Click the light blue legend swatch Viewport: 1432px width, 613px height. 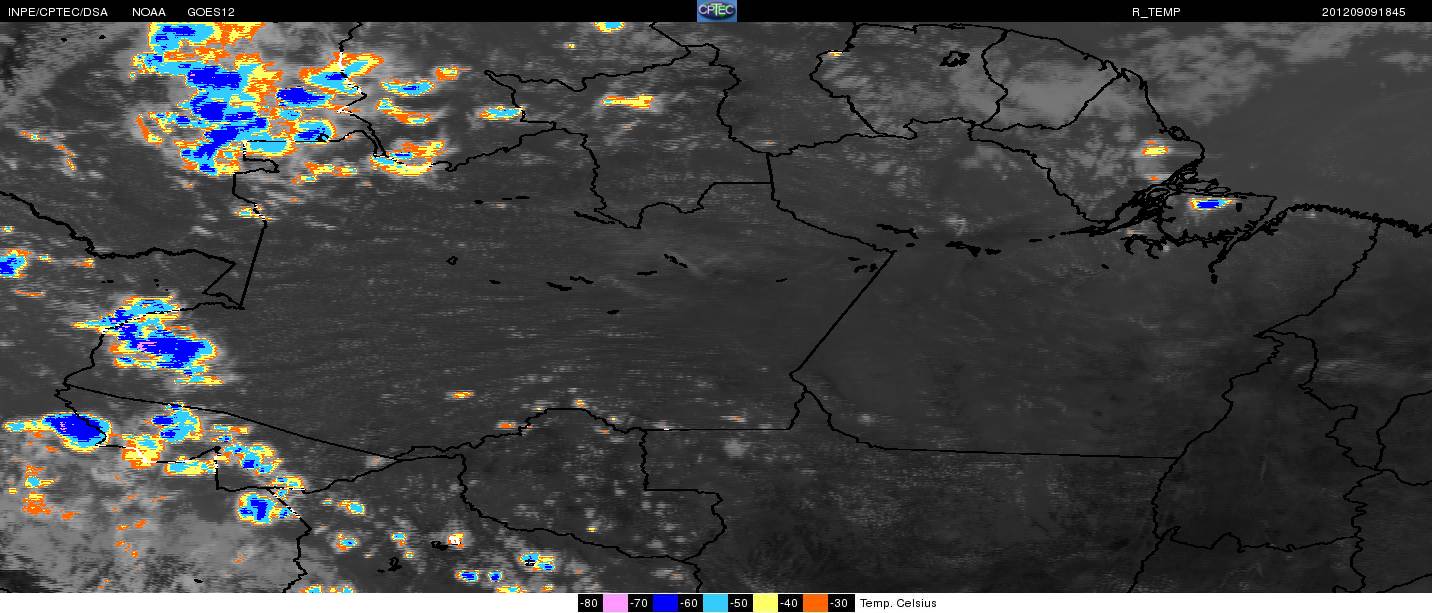(x=715, y=603)
